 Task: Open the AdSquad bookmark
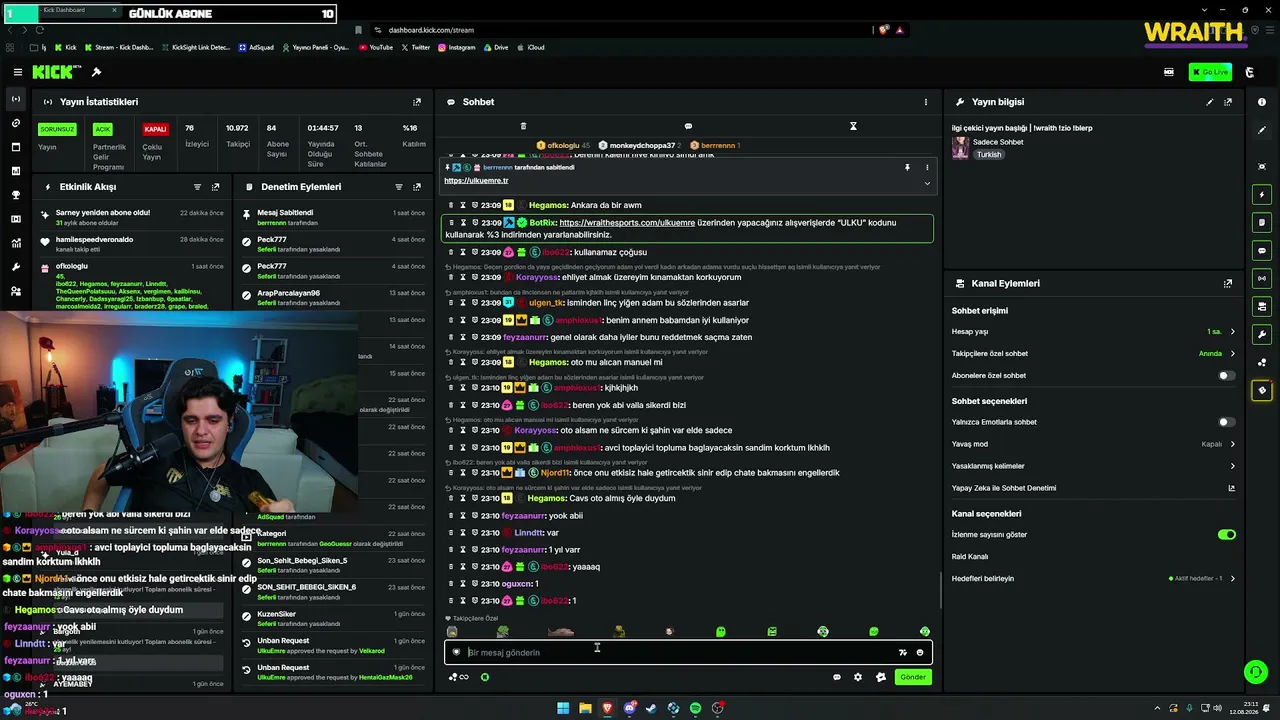coord(256,47)
